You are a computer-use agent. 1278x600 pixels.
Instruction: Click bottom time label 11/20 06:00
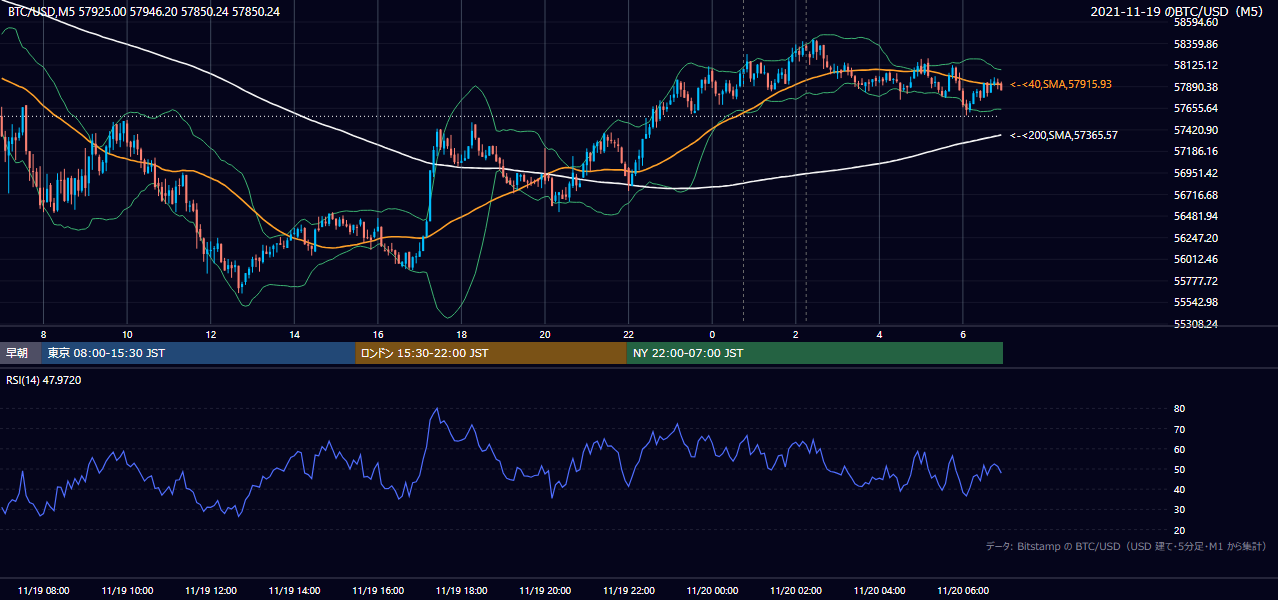(963, 591)
